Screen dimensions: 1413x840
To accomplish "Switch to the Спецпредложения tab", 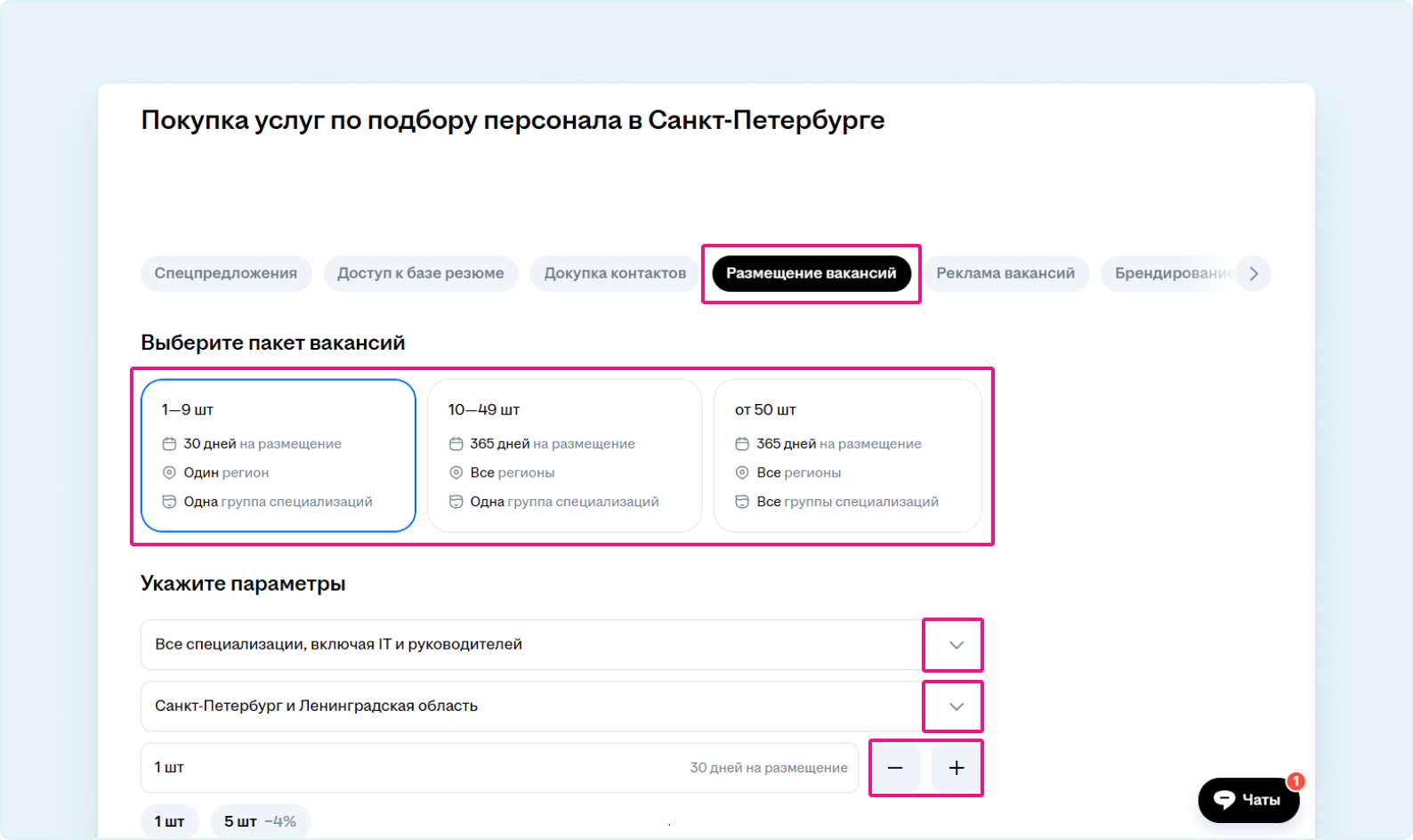I will pyautogui.click(x=226, y=273).
